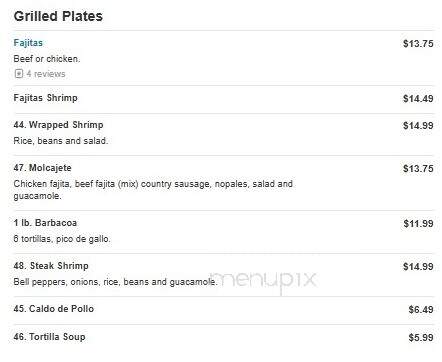Click the $11.99 Barbacoa price

pyautogui.click(x=418, y=223)
